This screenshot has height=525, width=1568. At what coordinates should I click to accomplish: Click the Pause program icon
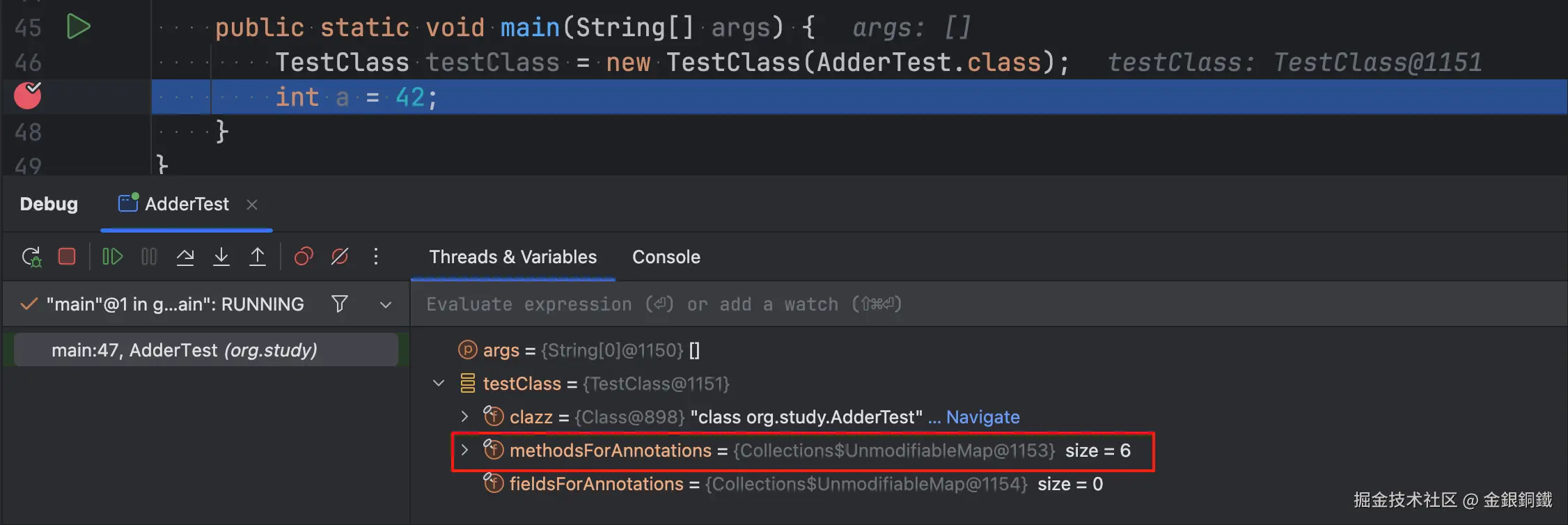tap(149, 257)
